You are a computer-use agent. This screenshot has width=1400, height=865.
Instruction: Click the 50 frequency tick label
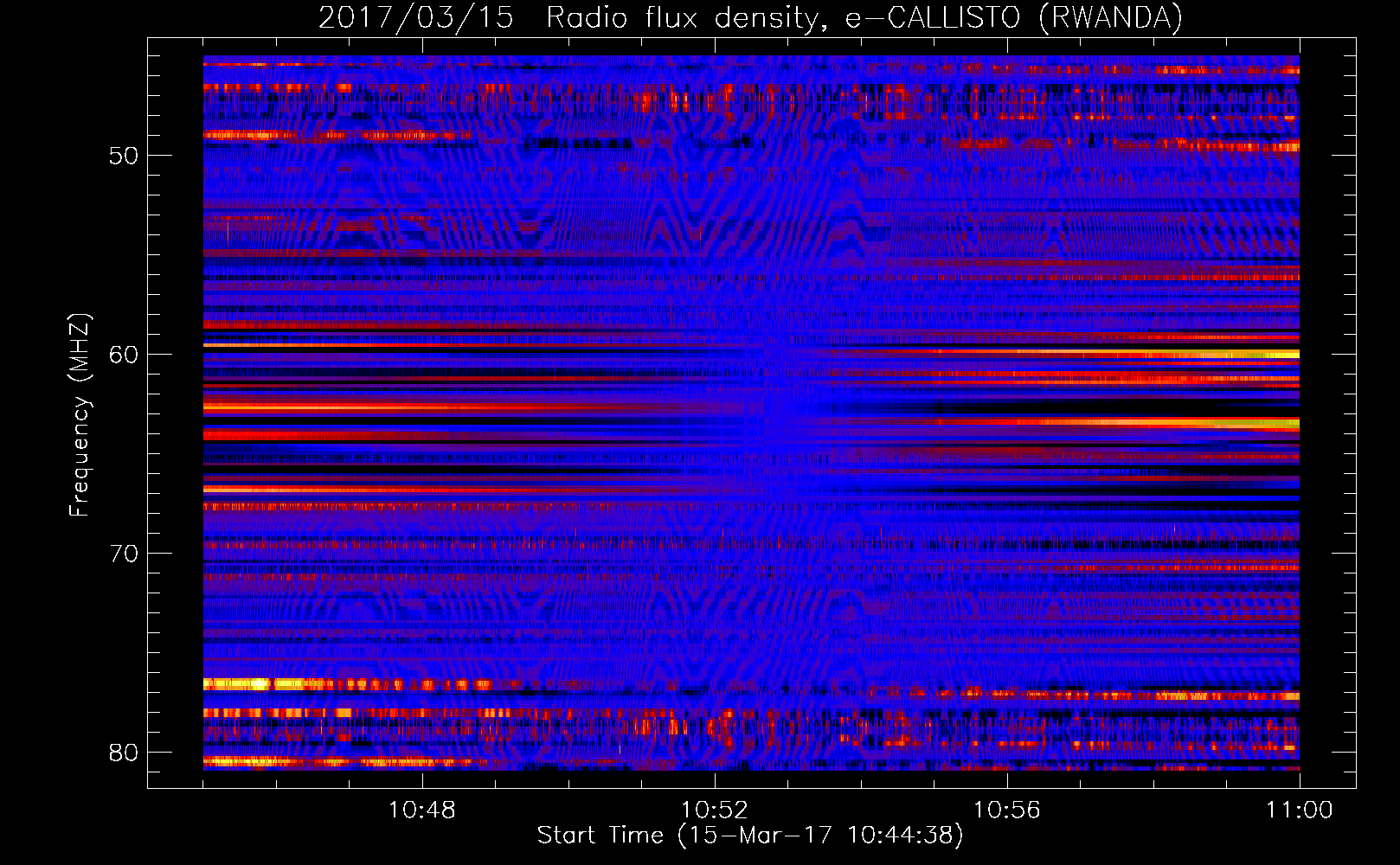[124, 156]
